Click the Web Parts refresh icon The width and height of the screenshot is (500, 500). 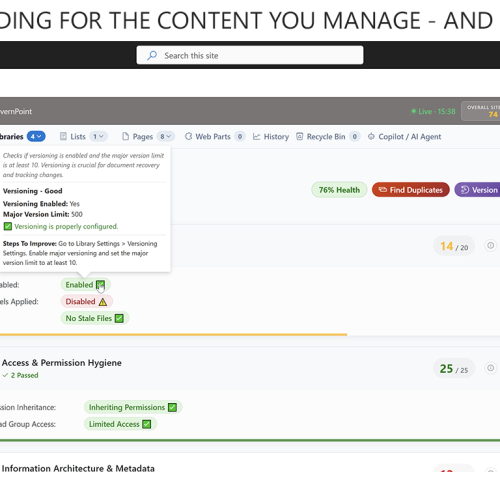189,137
